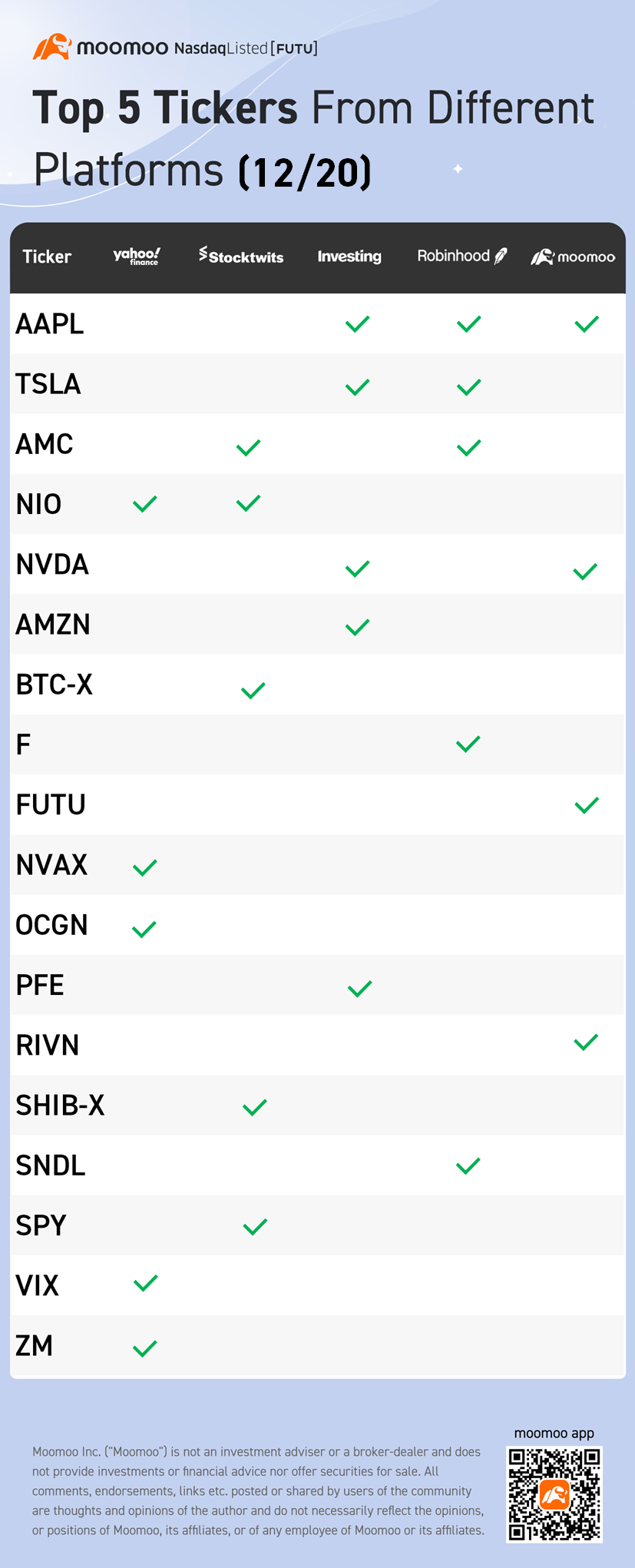Click the Stocktwits column logo
This screenshot has width=635, height=1568.
tap(241, 256)
